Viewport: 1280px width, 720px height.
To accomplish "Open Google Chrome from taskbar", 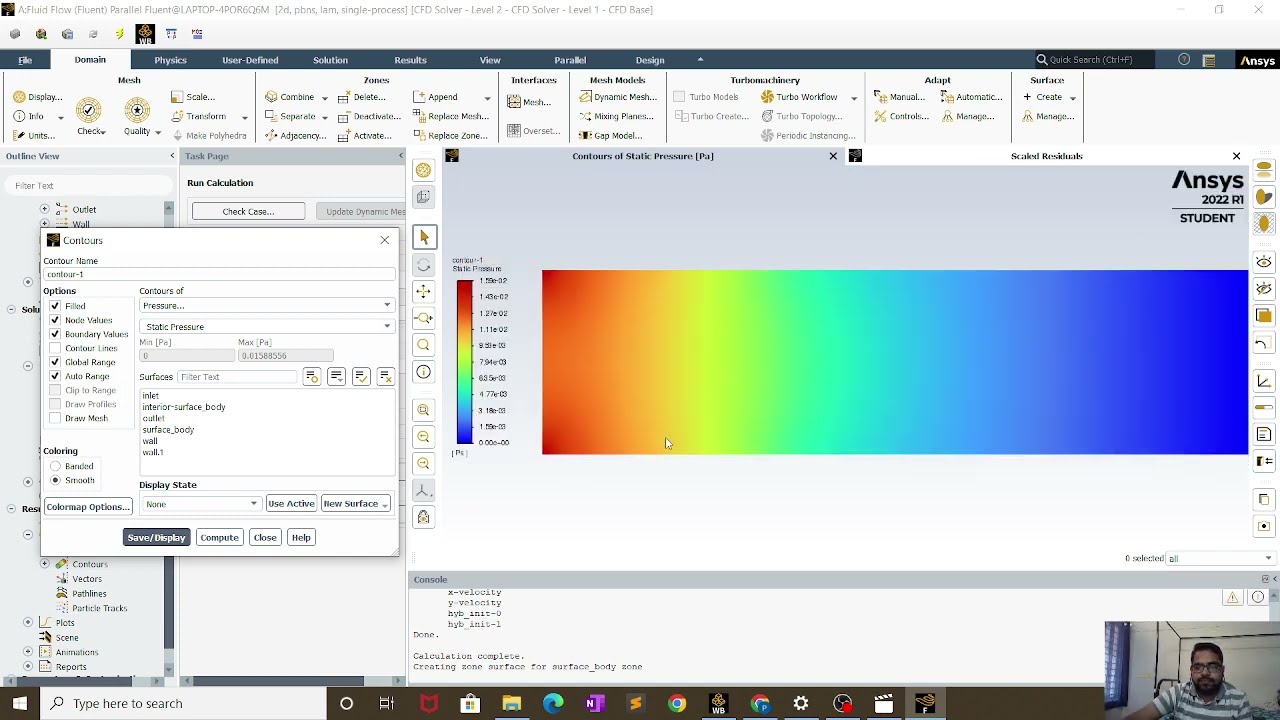I will (677, 704).
